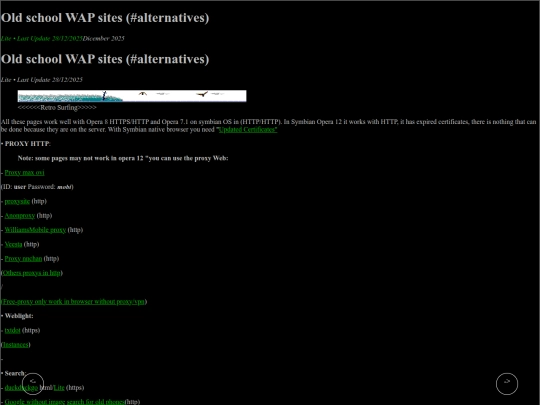Open the txtdot link under Weblight

[12, 330]
